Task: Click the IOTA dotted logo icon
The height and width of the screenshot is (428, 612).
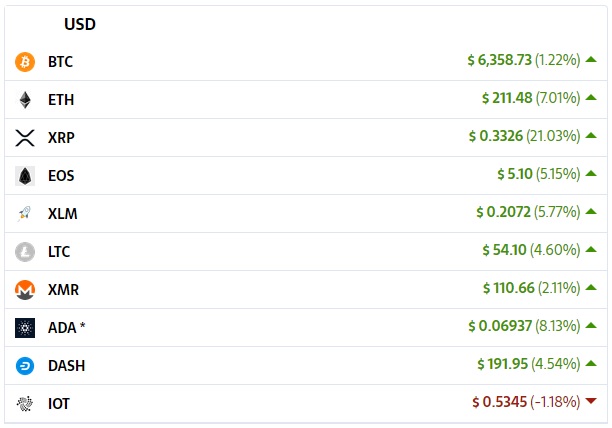Action: [x=25, y=404]
